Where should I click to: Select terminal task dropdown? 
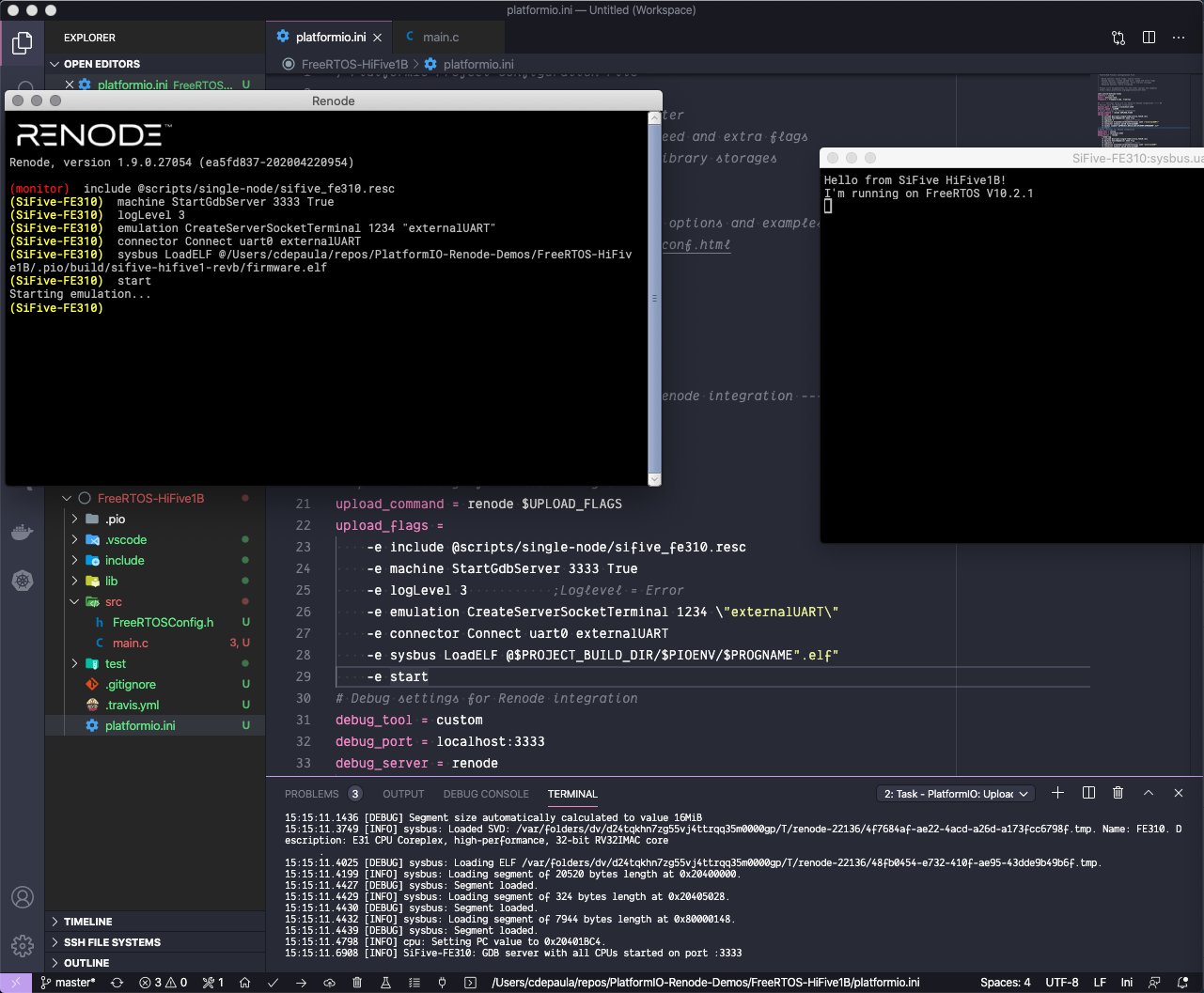(x=955, y=794)
